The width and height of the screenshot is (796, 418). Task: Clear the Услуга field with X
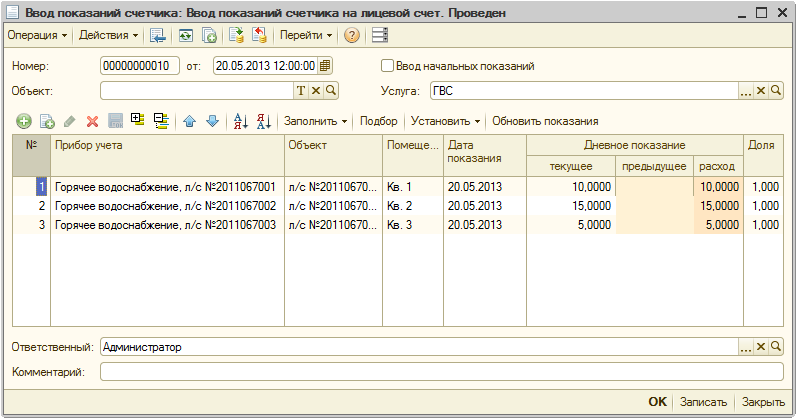[x=760, y=91]
